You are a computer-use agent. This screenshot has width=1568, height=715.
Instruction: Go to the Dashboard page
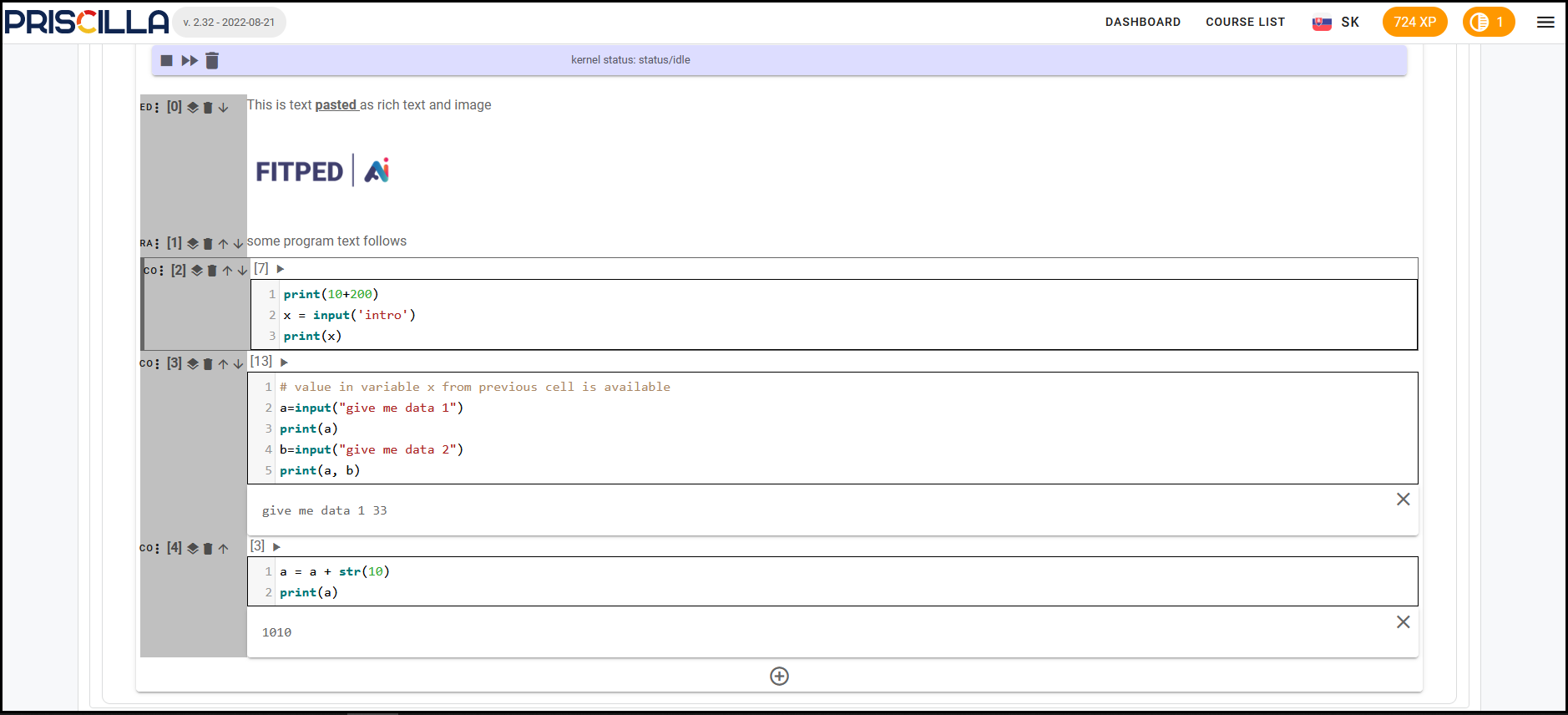click(1142, 23)
